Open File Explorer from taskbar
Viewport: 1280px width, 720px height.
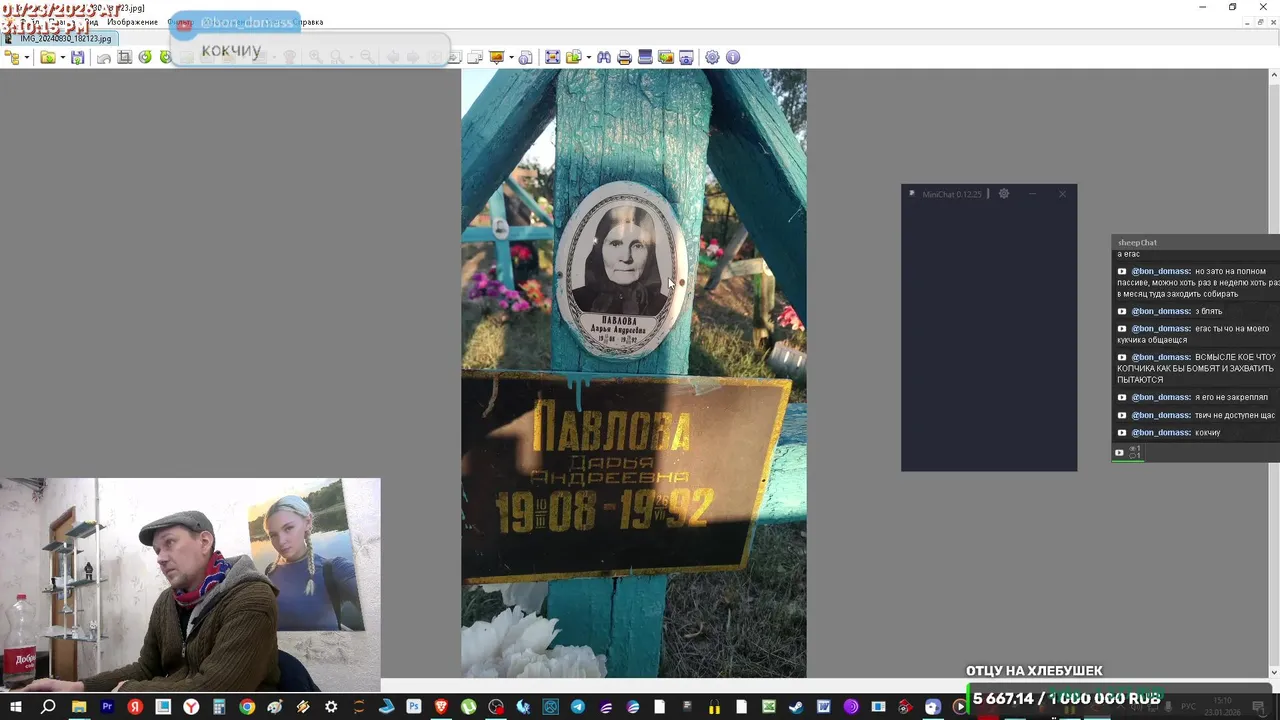tap(78, 707)
